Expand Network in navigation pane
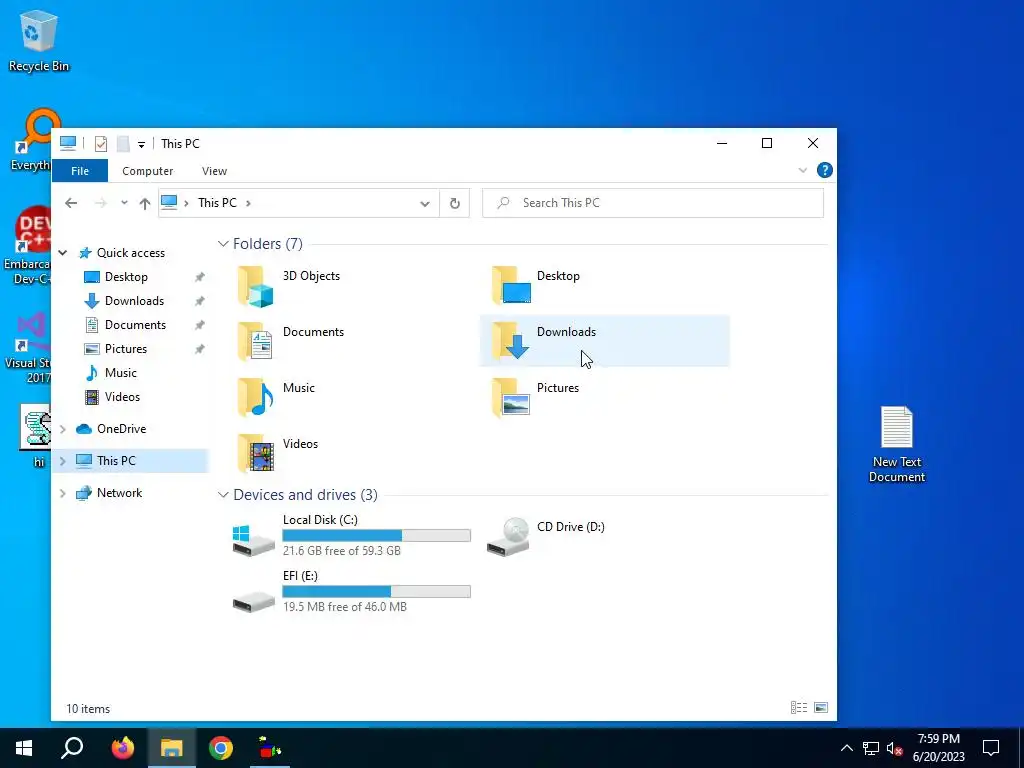Viewport: 1024px width, 768px height. (63, 493)
